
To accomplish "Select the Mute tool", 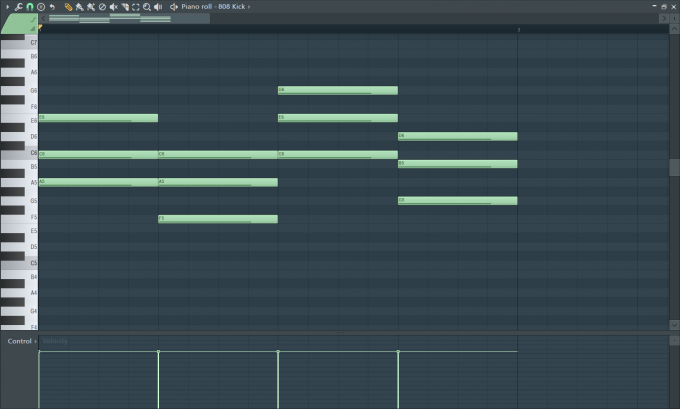I will (x=114, y=7).
